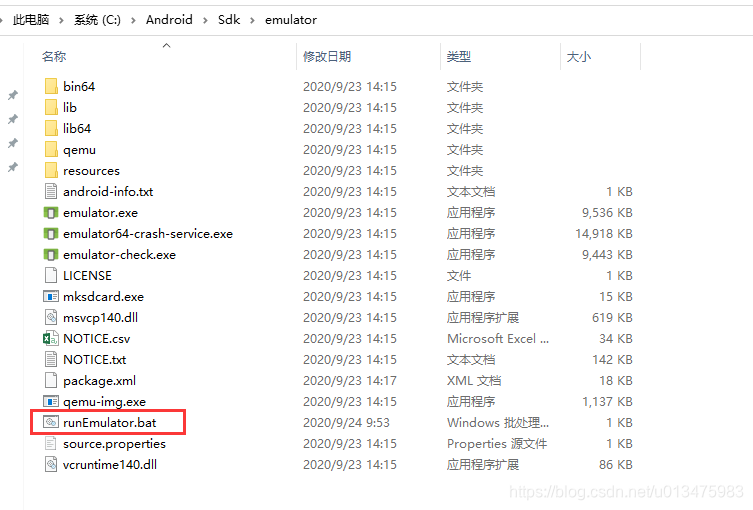
Task: Expand the chevron after 系统 (C:) breadcrumb
Action: [133, 20]
